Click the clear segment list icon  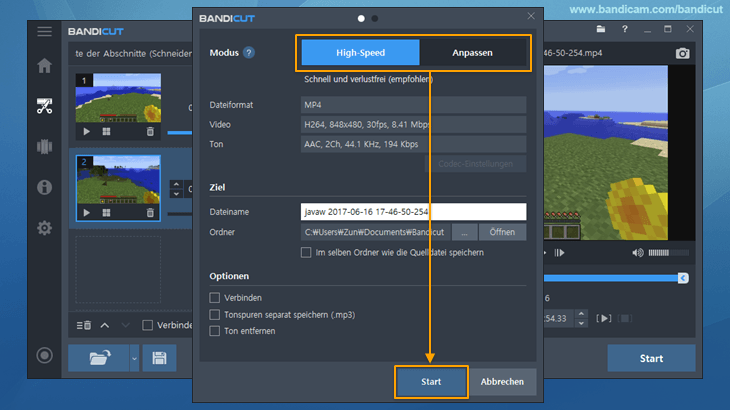84,325
